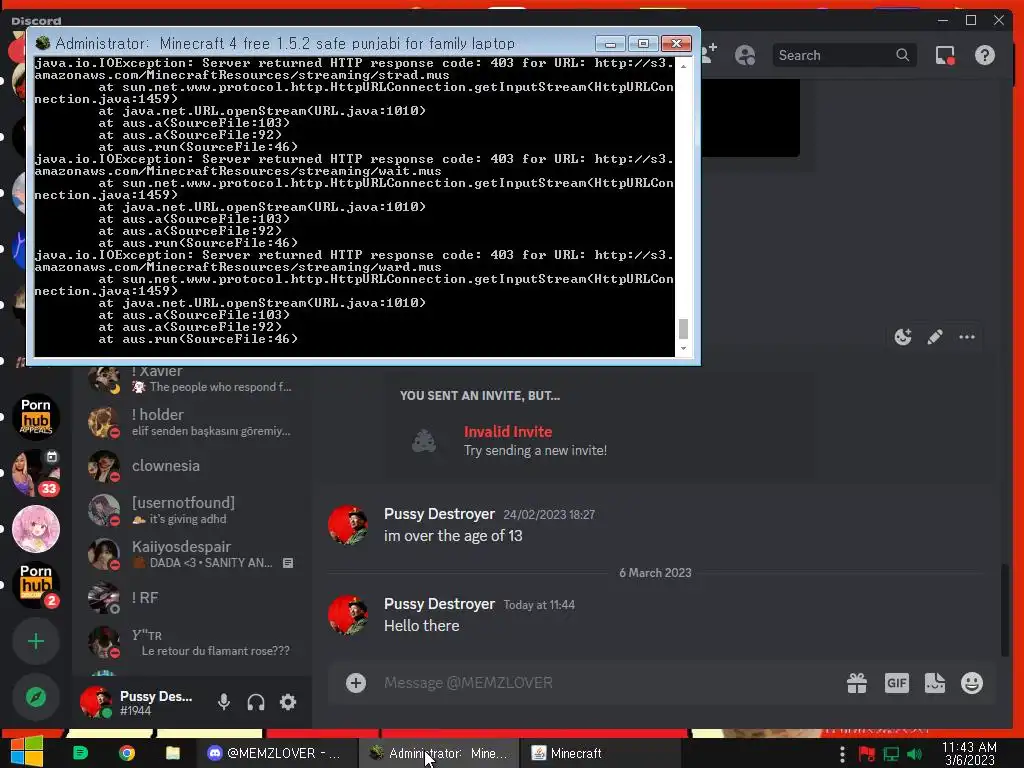Show the user profile icon in header
The height and width of the screenshot is (768, 1024).
(x=744, y=56)
